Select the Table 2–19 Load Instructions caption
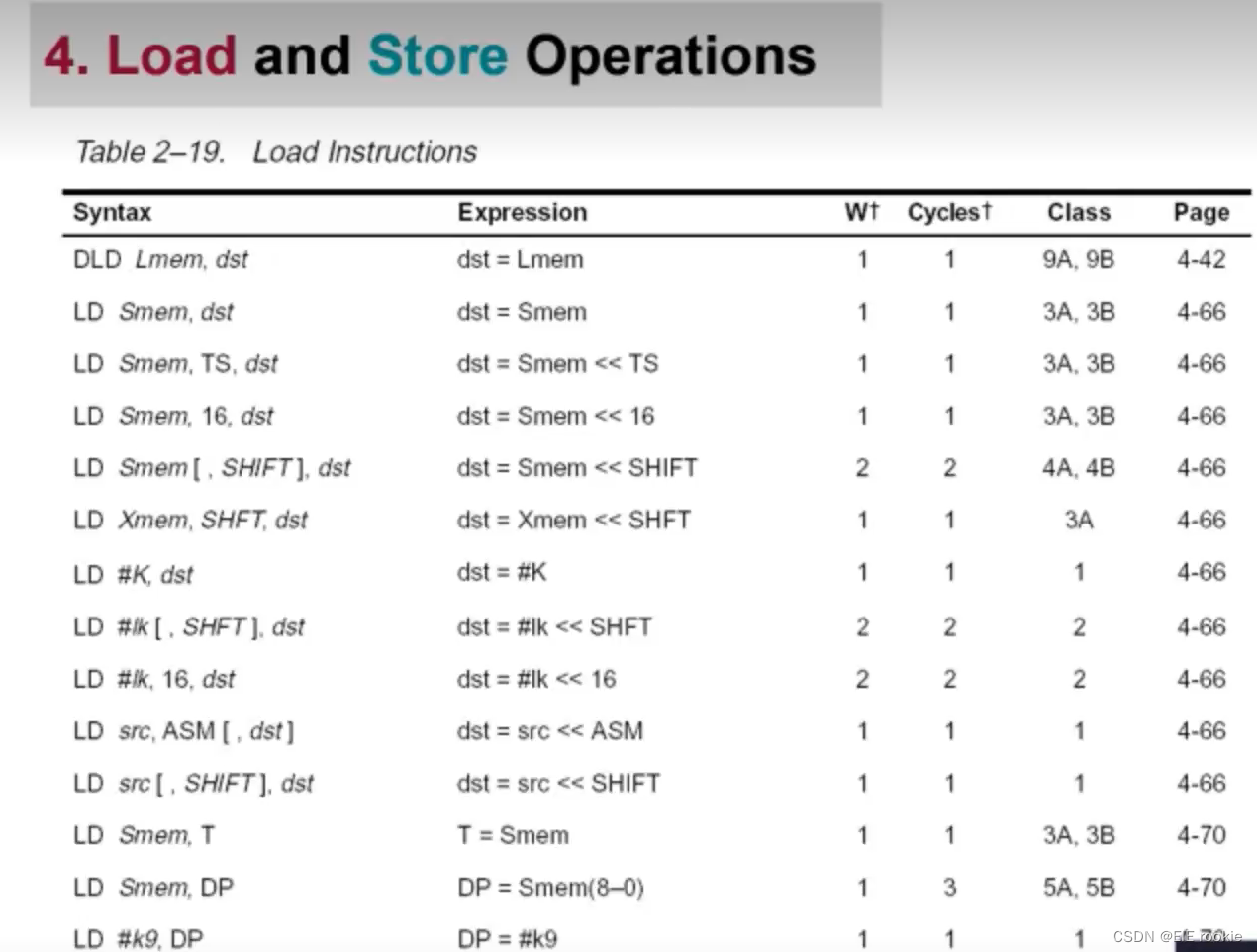 click(x=276, y=151)
